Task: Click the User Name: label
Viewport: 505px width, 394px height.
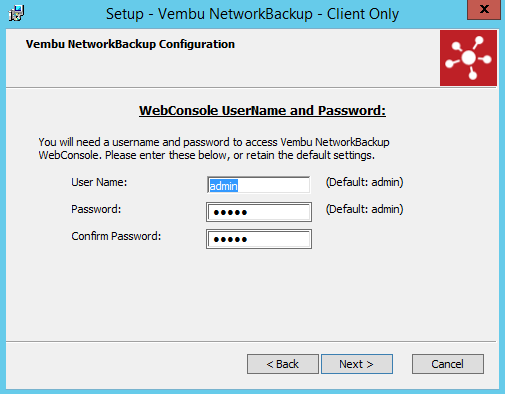Action: pyautogui.click(x=99, y=182)
